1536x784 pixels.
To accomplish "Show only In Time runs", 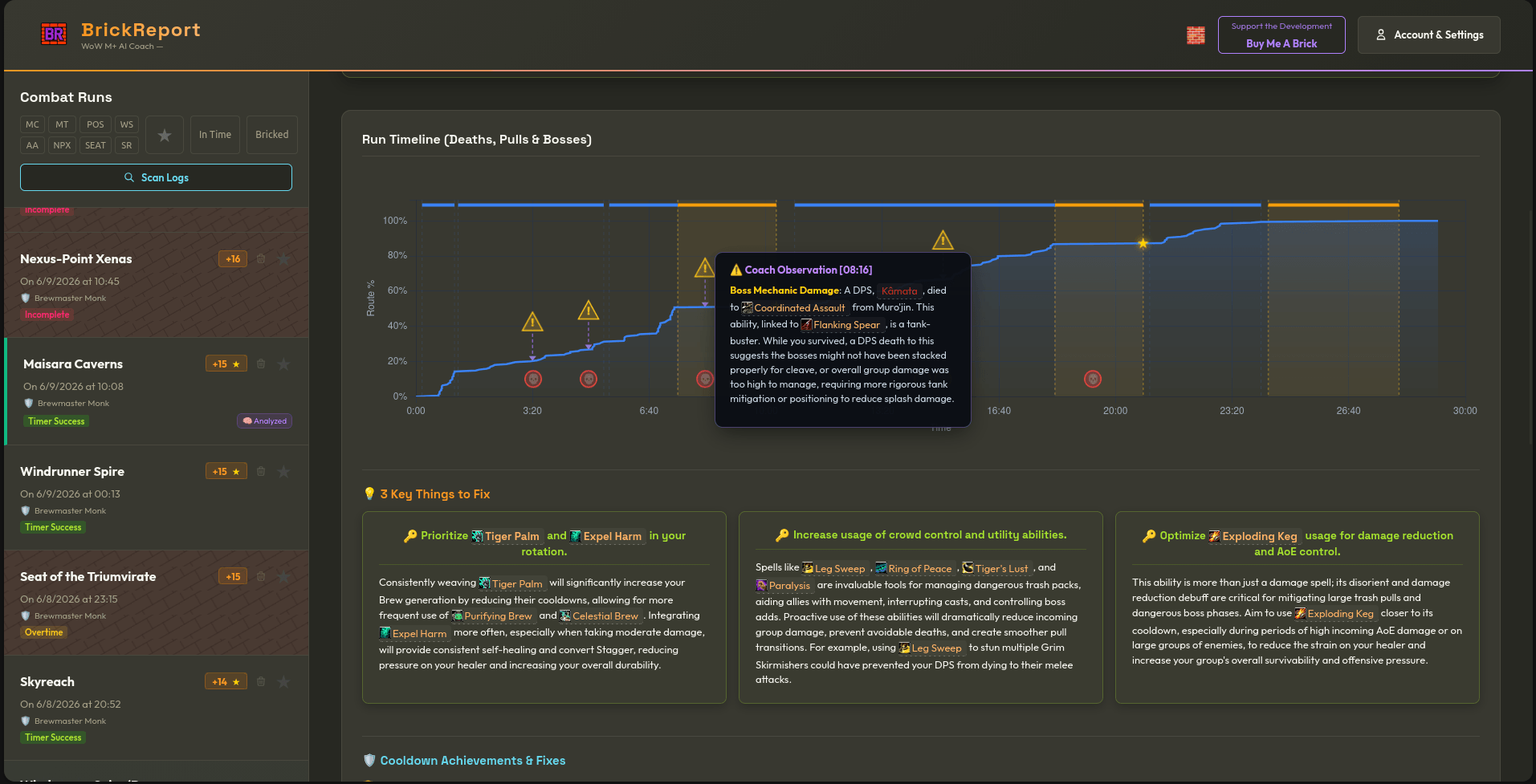I will (x=215, y=135).
